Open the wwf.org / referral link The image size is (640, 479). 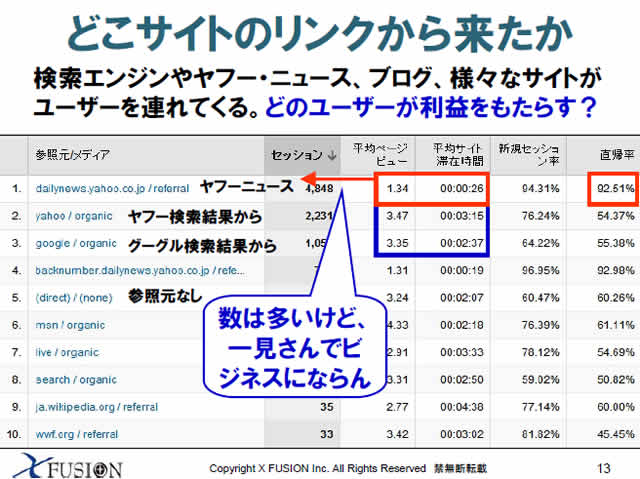[77, 434]
